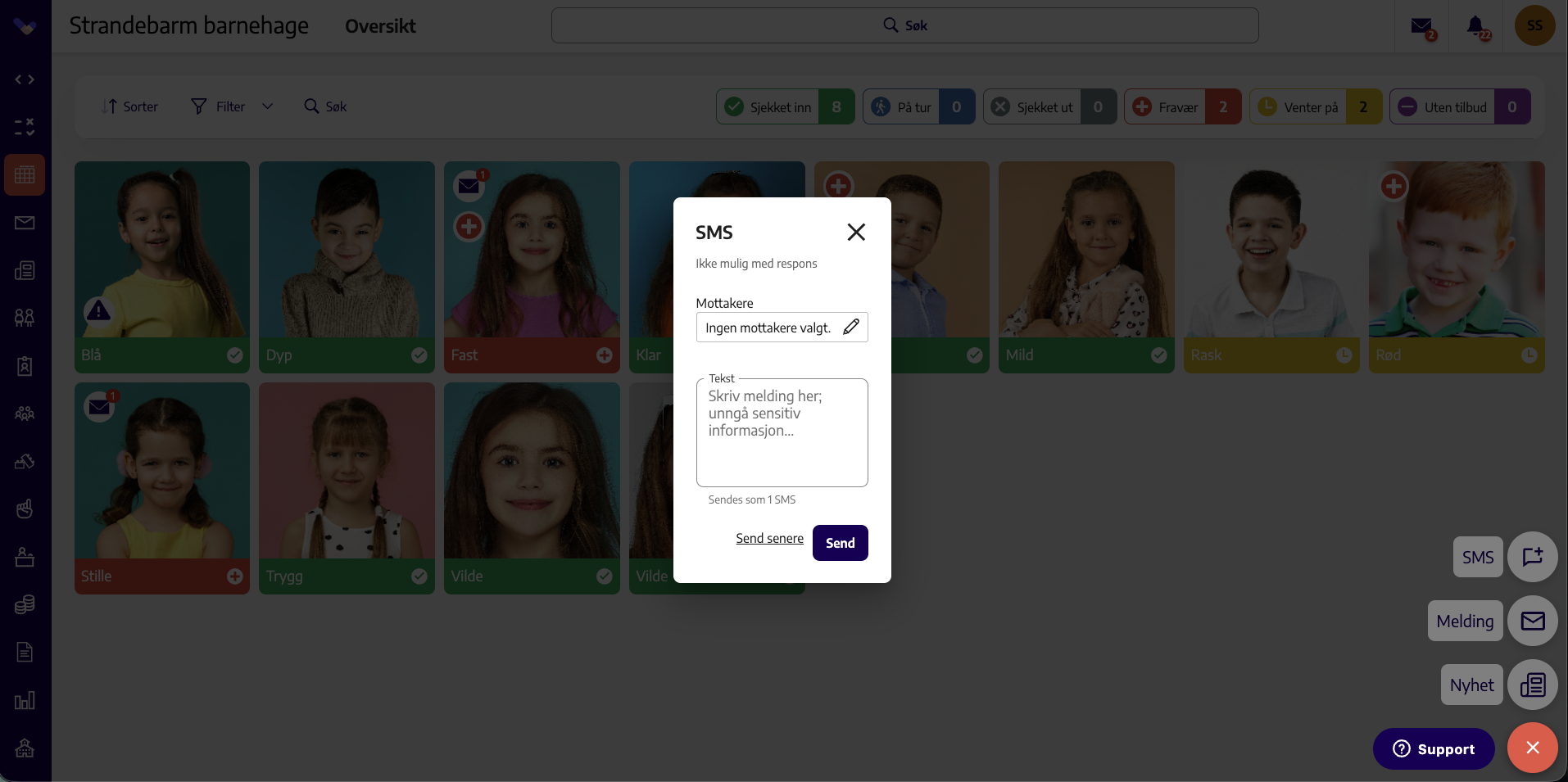
Task: Click the Sorter button
Action: pos(129,106)
